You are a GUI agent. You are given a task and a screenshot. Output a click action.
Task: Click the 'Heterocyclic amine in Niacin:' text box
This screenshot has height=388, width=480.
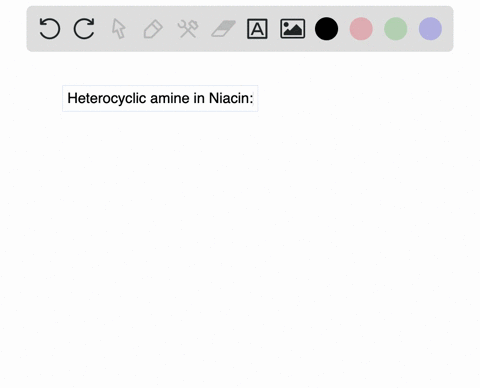click(160, 98)
